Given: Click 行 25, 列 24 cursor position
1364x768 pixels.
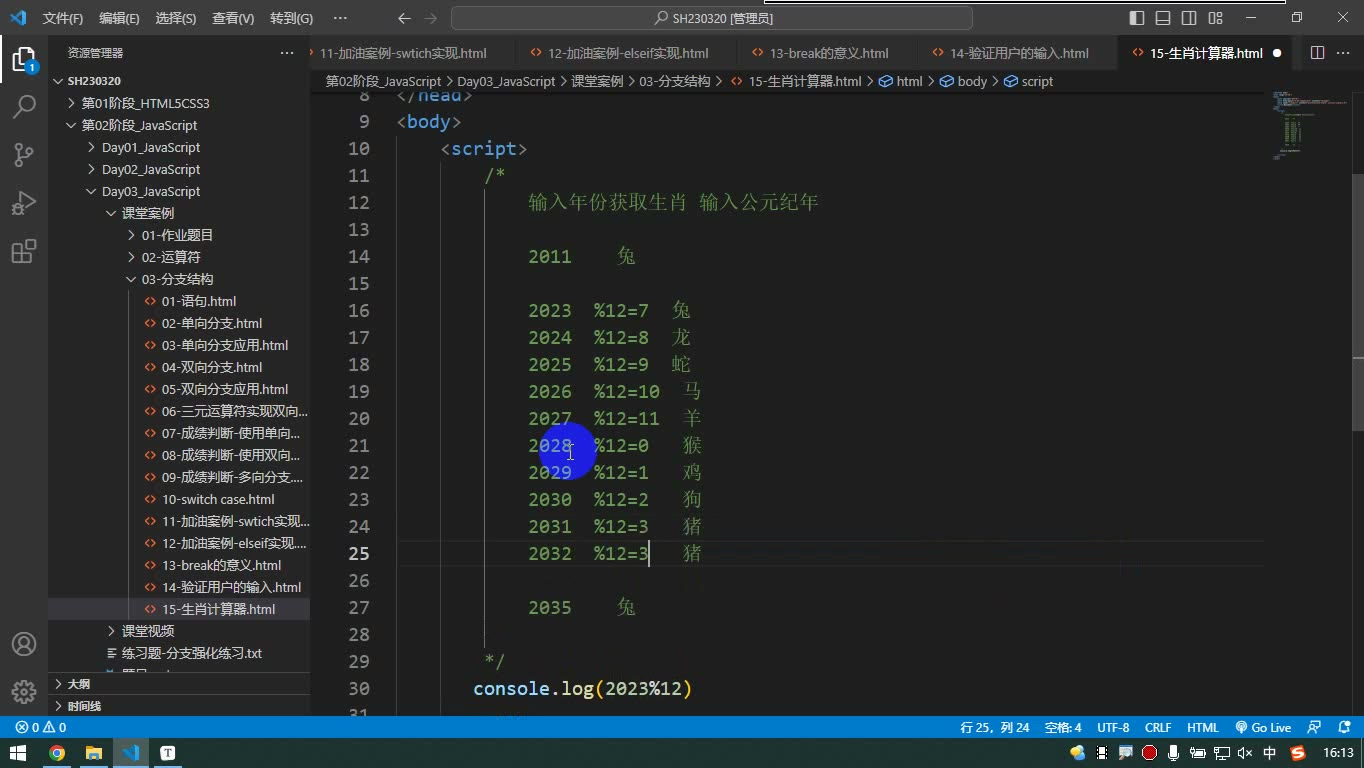Looking at the screenshot, I should tap(994, 727).
